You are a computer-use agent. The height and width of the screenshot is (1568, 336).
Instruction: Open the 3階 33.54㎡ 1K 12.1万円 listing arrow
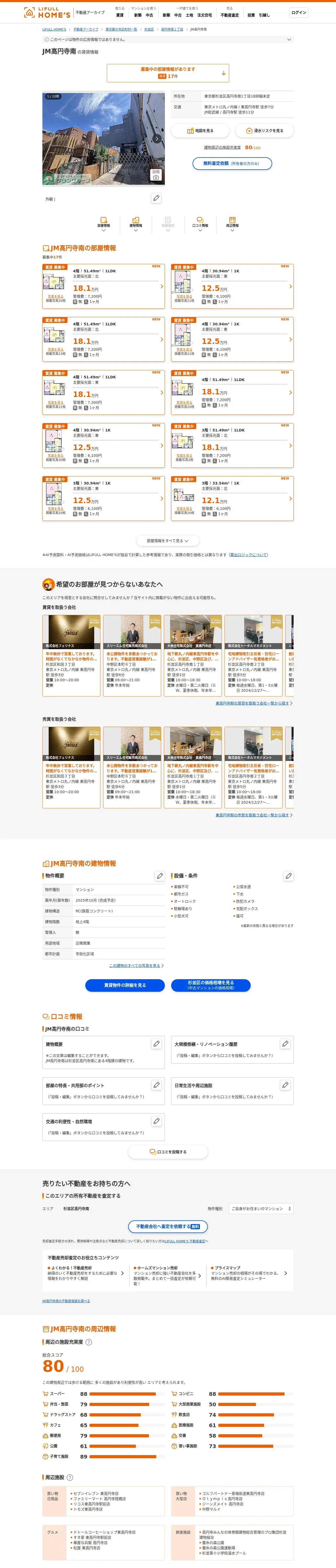tap(290, 499)
